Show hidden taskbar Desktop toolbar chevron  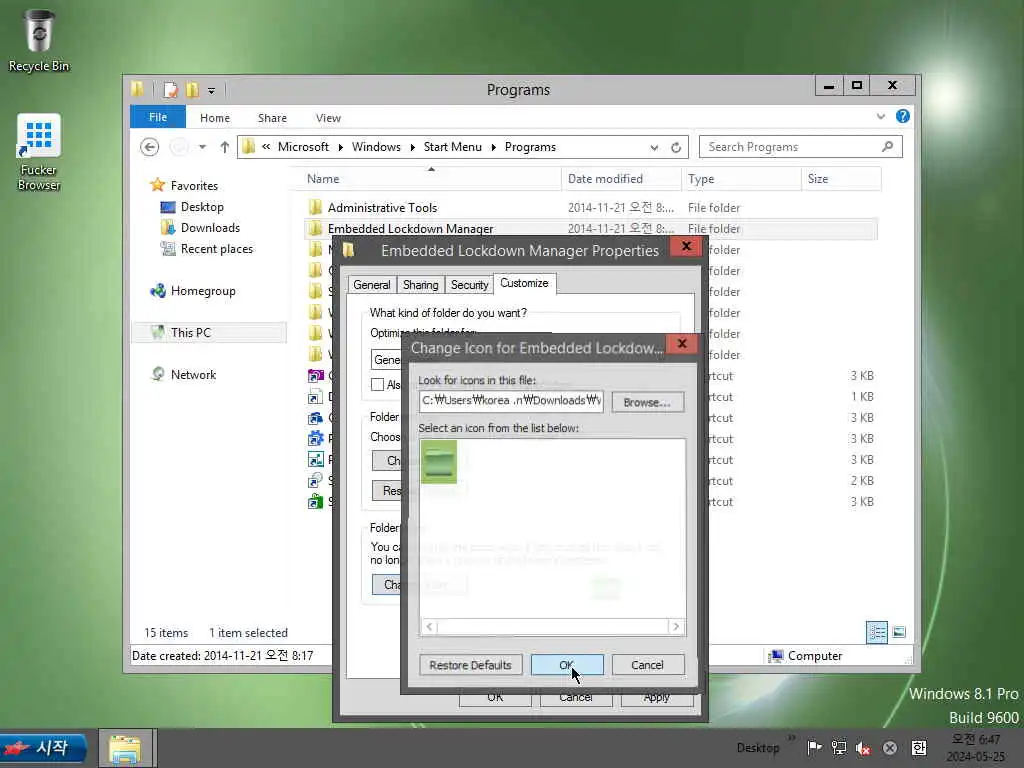click(792, 738)
